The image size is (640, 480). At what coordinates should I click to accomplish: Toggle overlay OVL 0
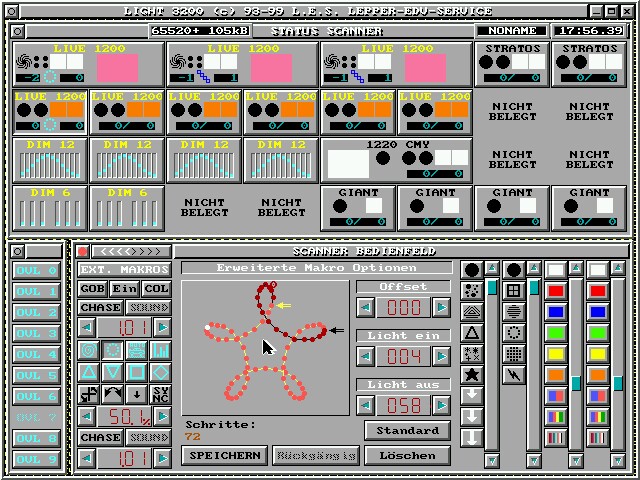(36, 271)
